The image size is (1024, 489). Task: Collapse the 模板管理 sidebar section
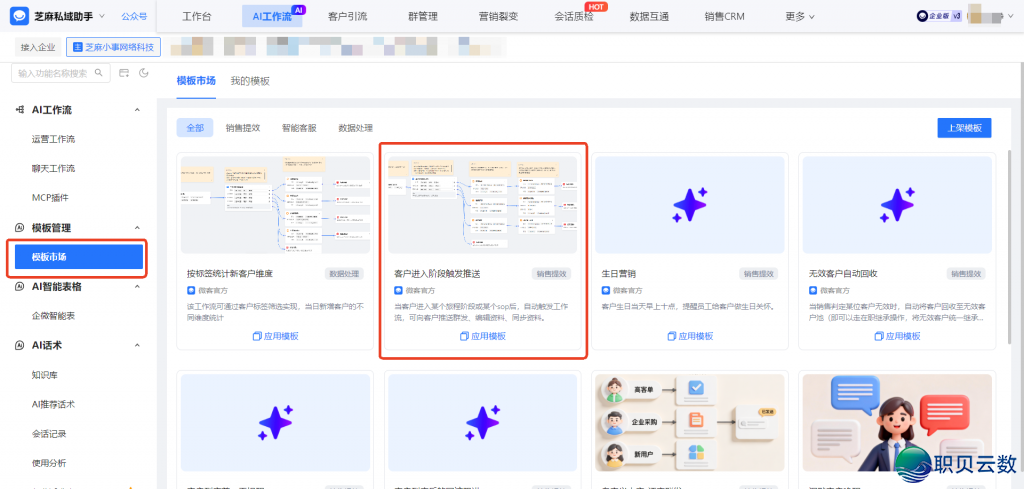(x=138, y=228)
